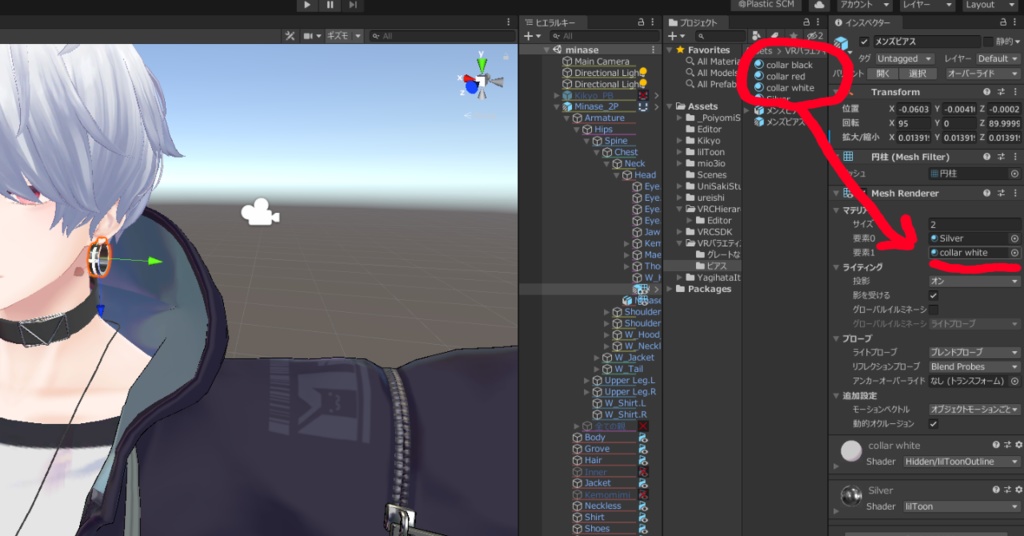Open Transform component help icon
1024x536 pixels.
coord(987,92)
